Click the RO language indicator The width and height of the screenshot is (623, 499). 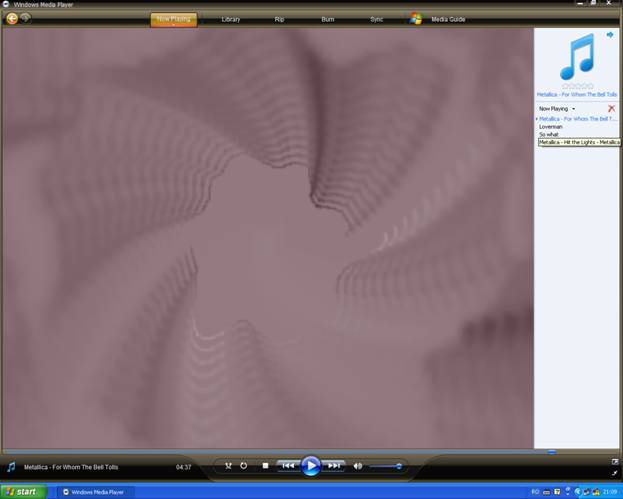pyautogui.click(x=535, y=492)
